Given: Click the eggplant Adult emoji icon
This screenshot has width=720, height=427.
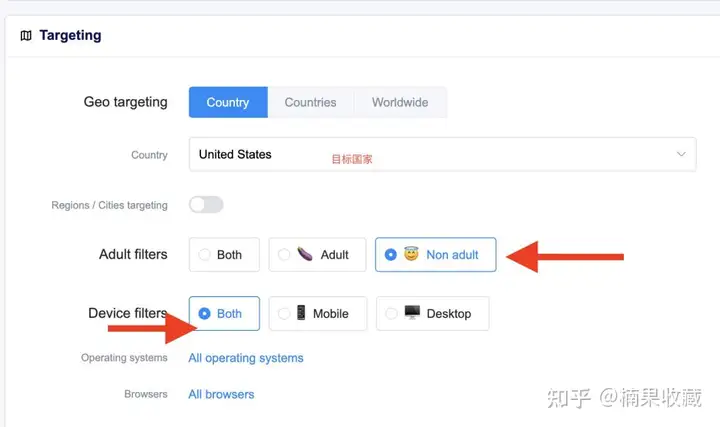Looking at the screenshot, I should 305,254.
